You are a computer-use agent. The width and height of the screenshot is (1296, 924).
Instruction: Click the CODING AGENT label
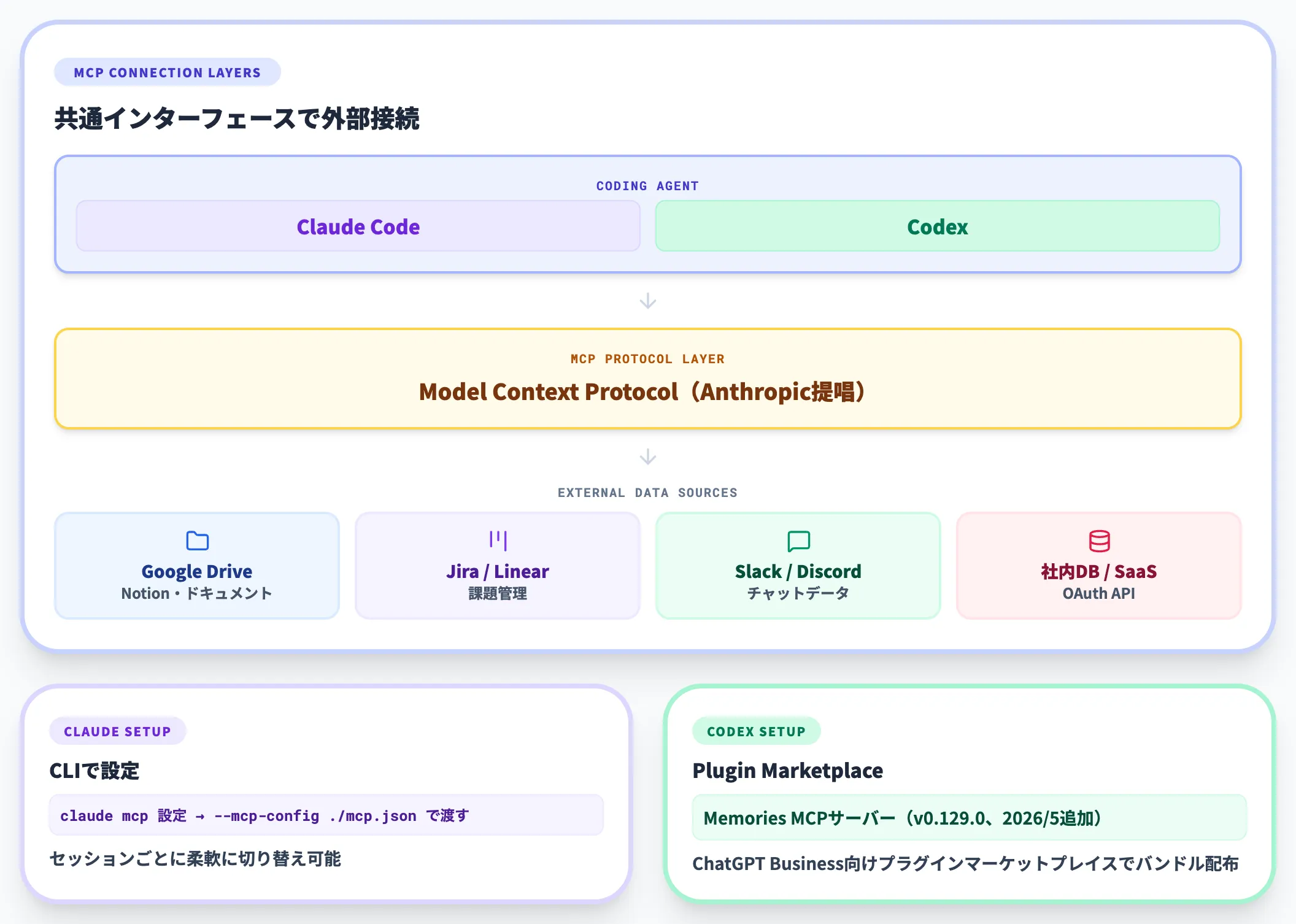tap(648, 186)
